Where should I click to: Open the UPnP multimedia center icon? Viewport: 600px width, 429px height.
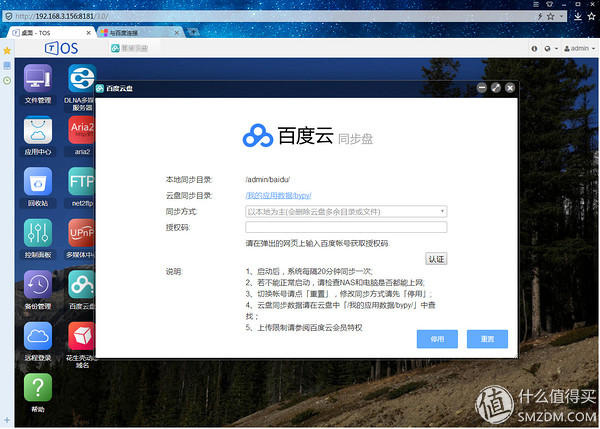[82, 233]
